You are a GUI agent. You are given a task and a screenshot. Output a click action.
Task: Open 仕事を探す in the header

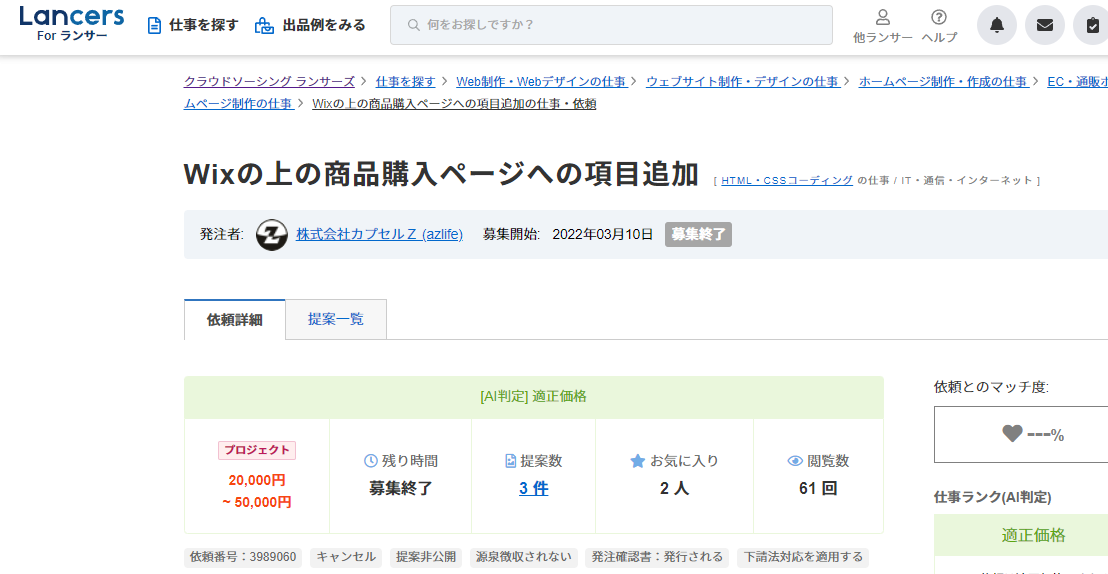coord(204,25)
